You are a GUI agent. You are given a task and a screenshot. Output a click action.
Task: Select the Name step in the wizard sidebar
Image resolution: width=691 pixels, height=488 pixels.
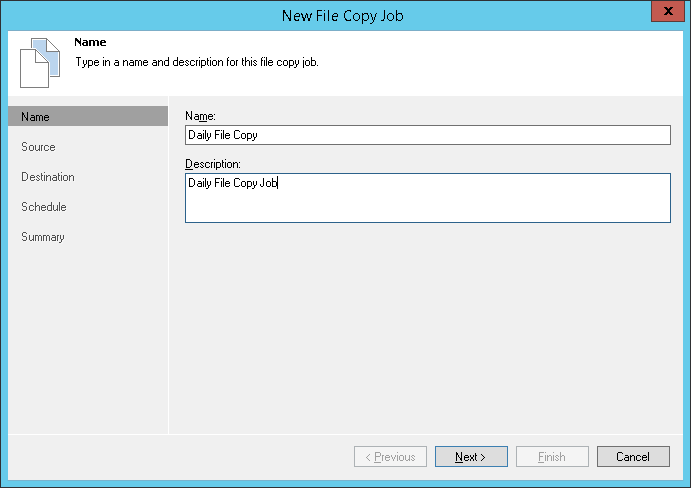pyautogui.click(x=36, y=117)
